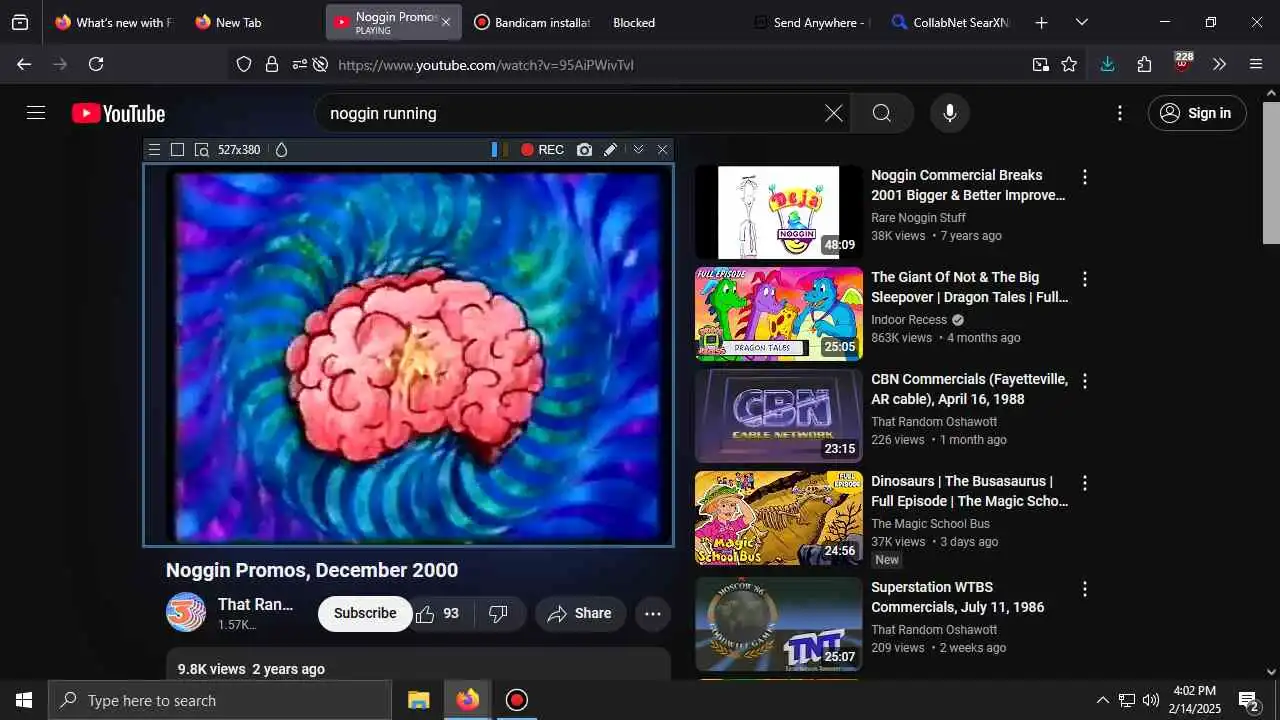The image size is (1280, 720).
Task: Click tracking protection shield icon
Action: click(x=244, y=64)
